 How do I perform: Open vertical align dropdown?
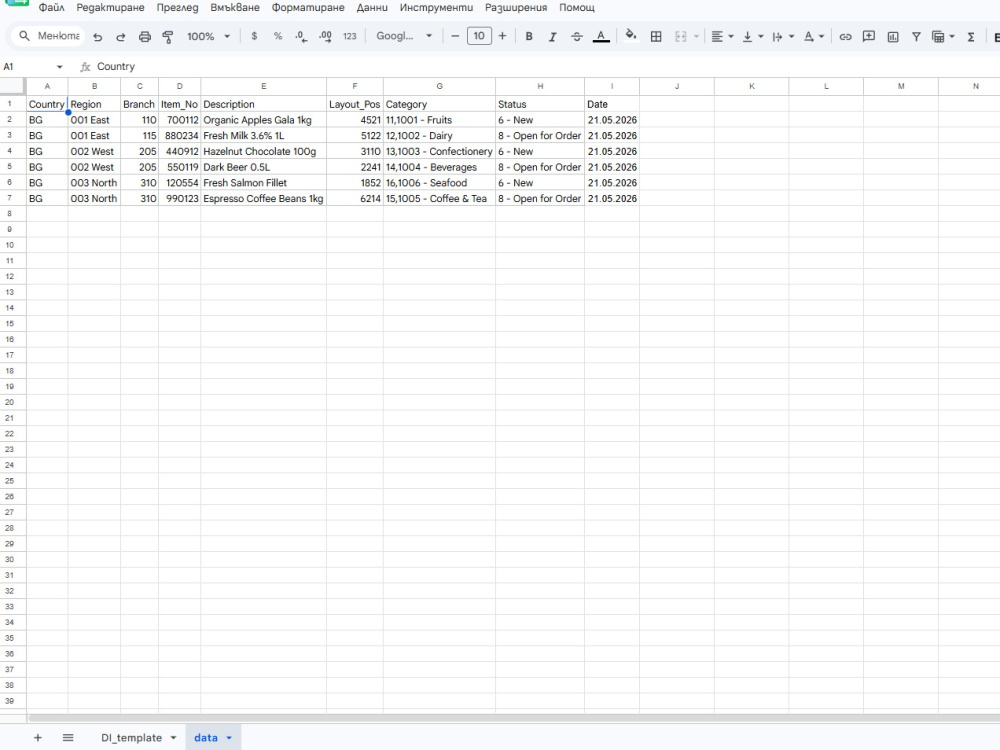point(753,36)
